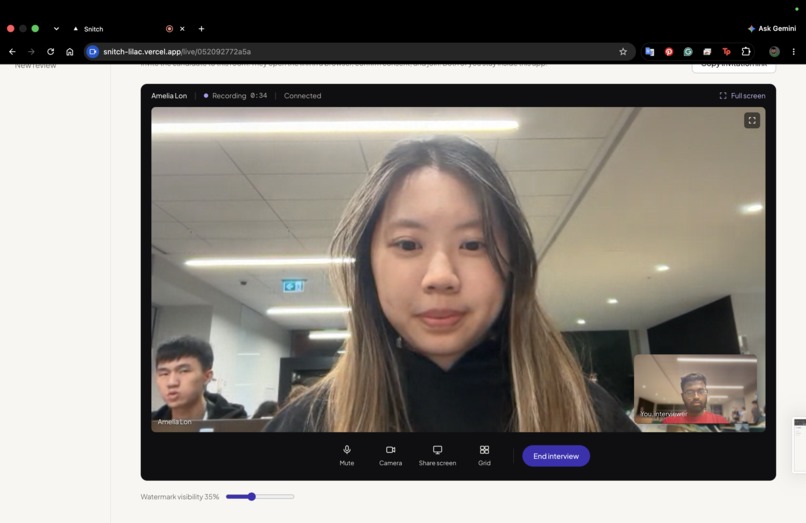The width and height of the screenshot is (806, 523).
Task: Open the browser home page
Action: (70, 51)
